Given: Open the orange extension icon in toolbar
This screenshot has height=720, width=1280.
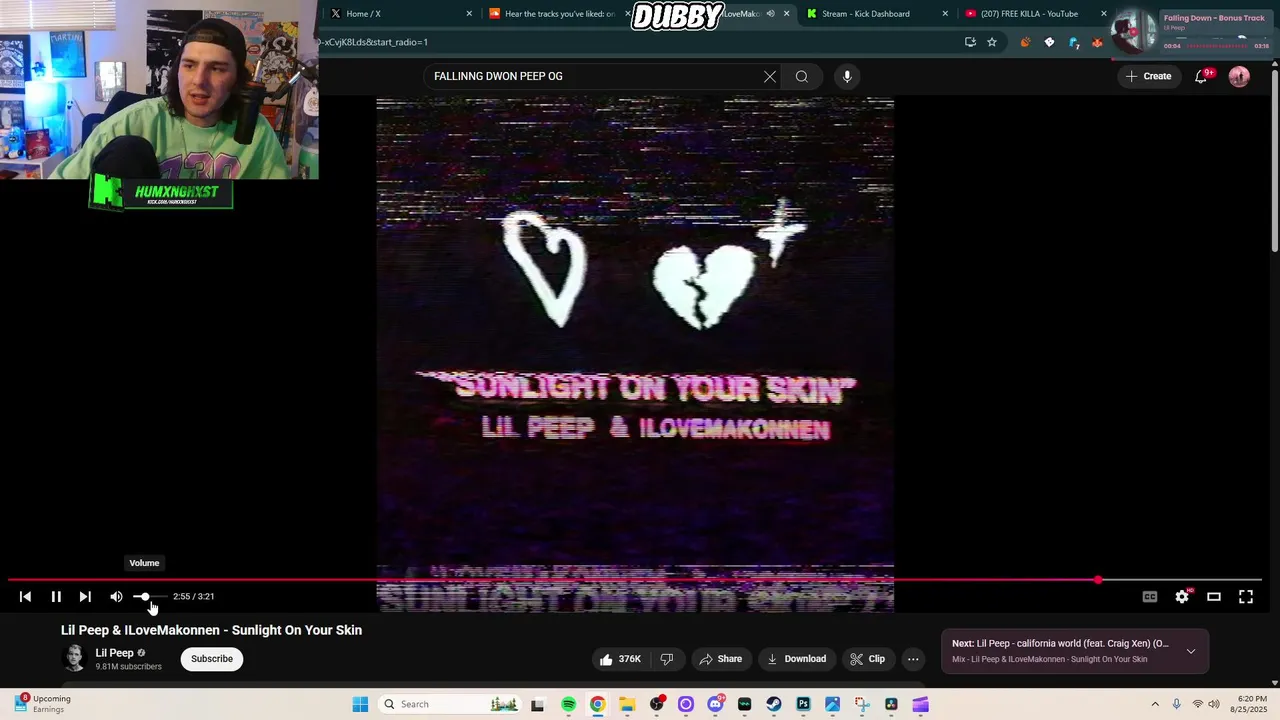Looking at the screenshot, I should coord(1025,42).
